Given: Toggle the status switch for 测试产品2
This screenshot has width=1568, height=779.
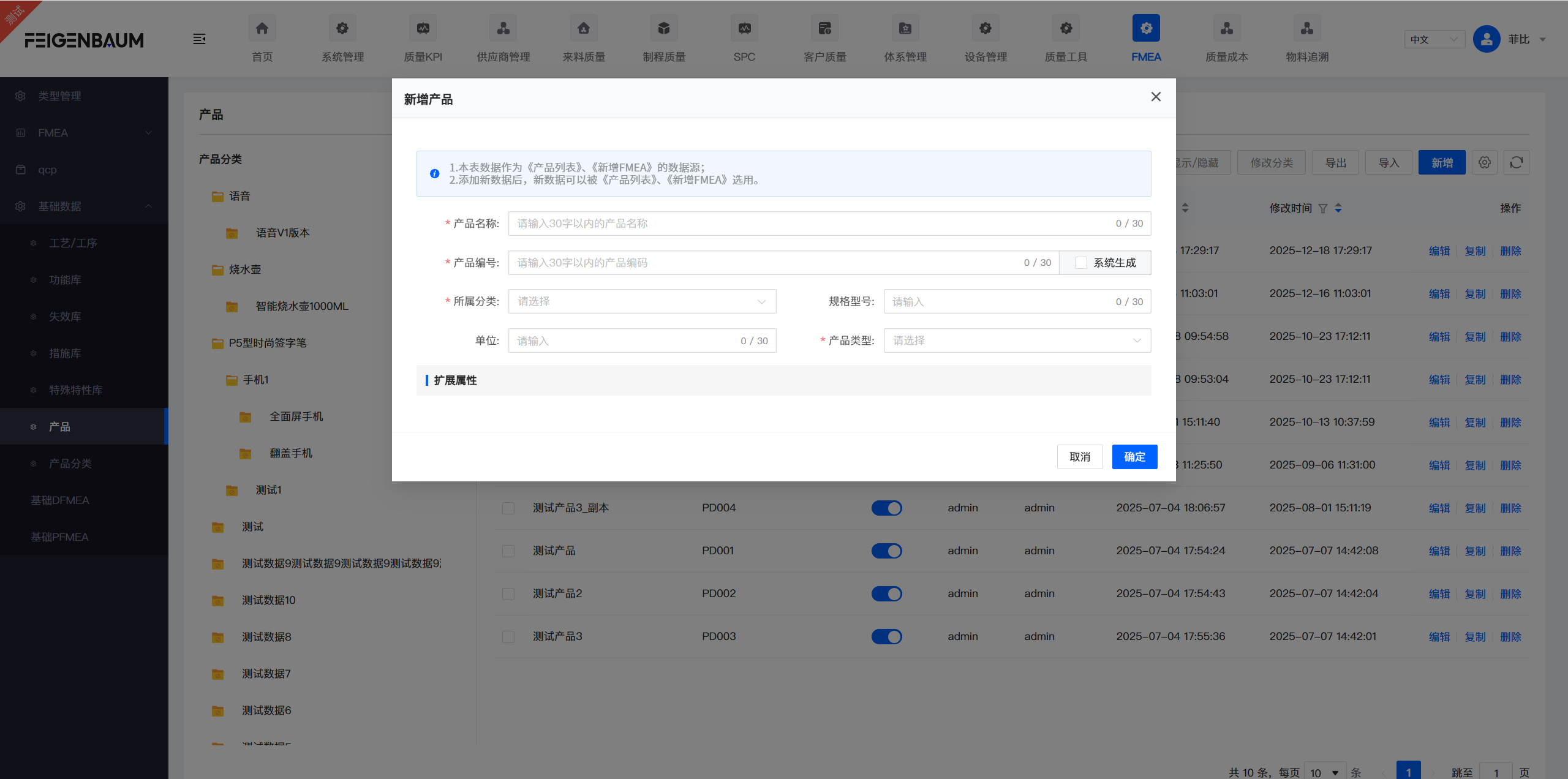Looking at the screenshot, I should click(886, 593).
